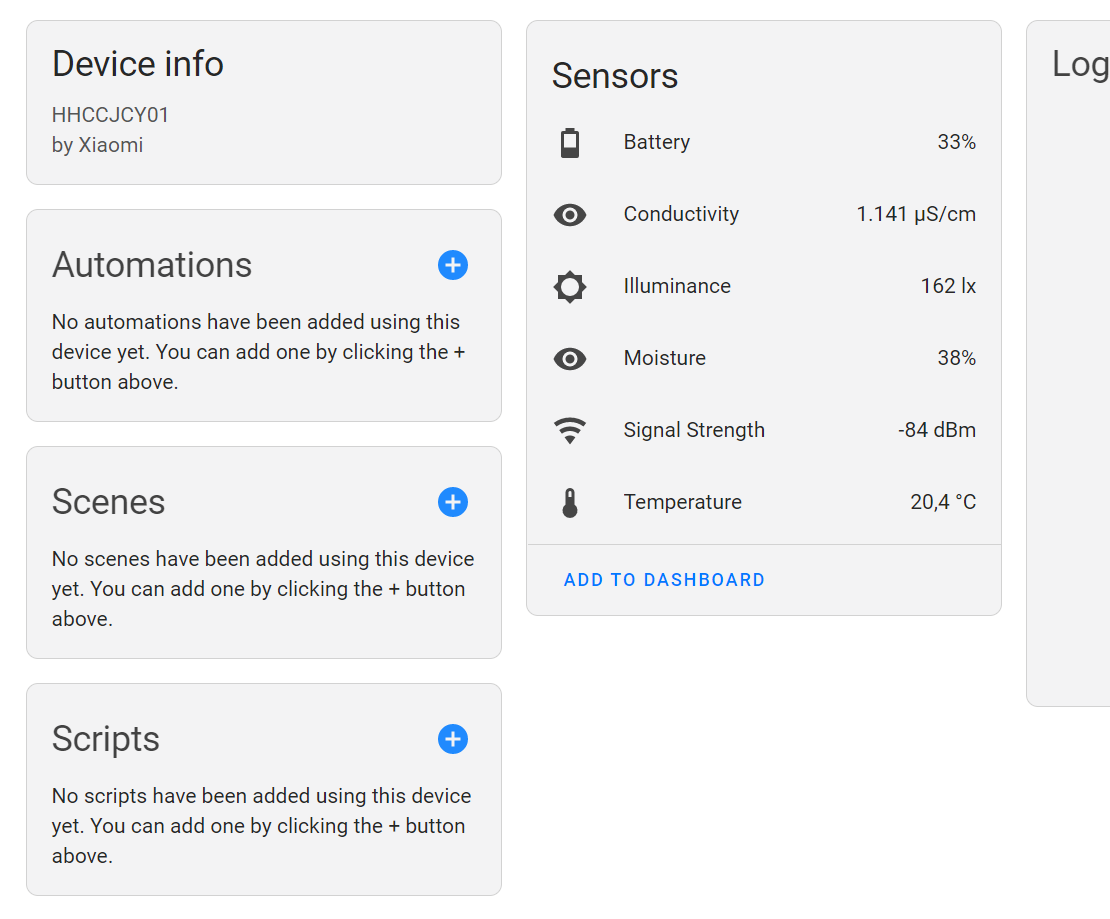1110x919 pixels.
Task: Select the Moisture eye icon
Action: [x=570, y=358]
